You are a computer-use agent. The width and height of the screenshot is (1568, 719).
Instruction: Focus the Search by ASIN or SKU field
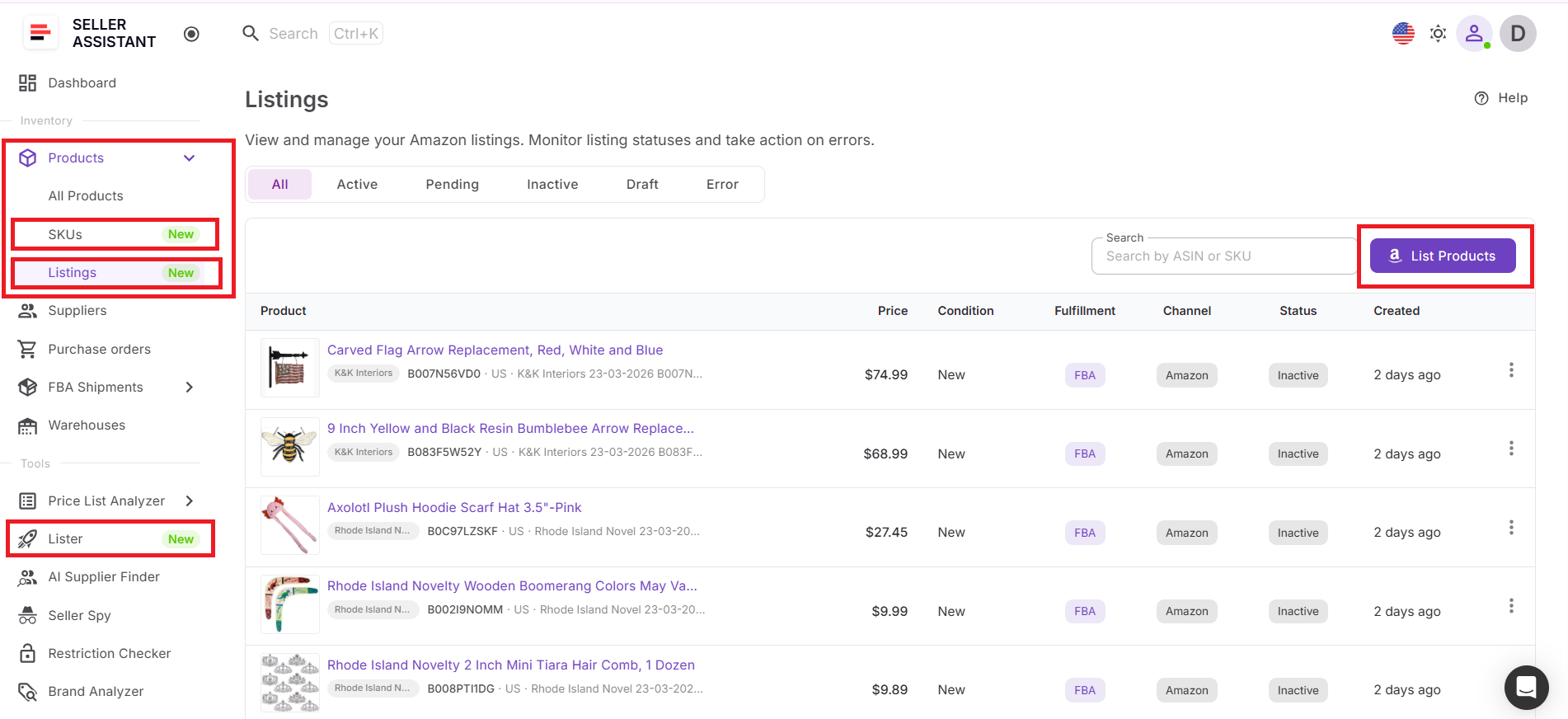(1223, 256)
